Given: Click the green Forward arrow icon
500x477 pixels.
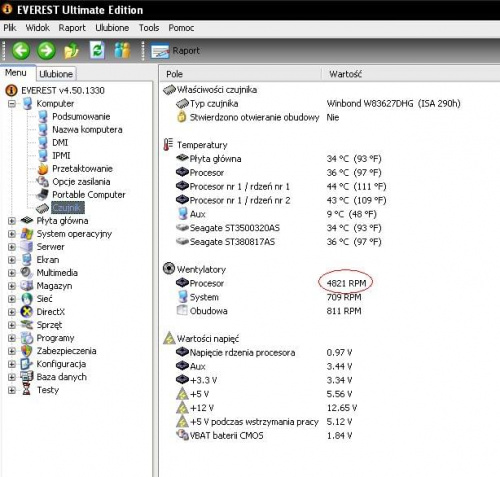Looking at the screenshot, I should pos(46,51).
